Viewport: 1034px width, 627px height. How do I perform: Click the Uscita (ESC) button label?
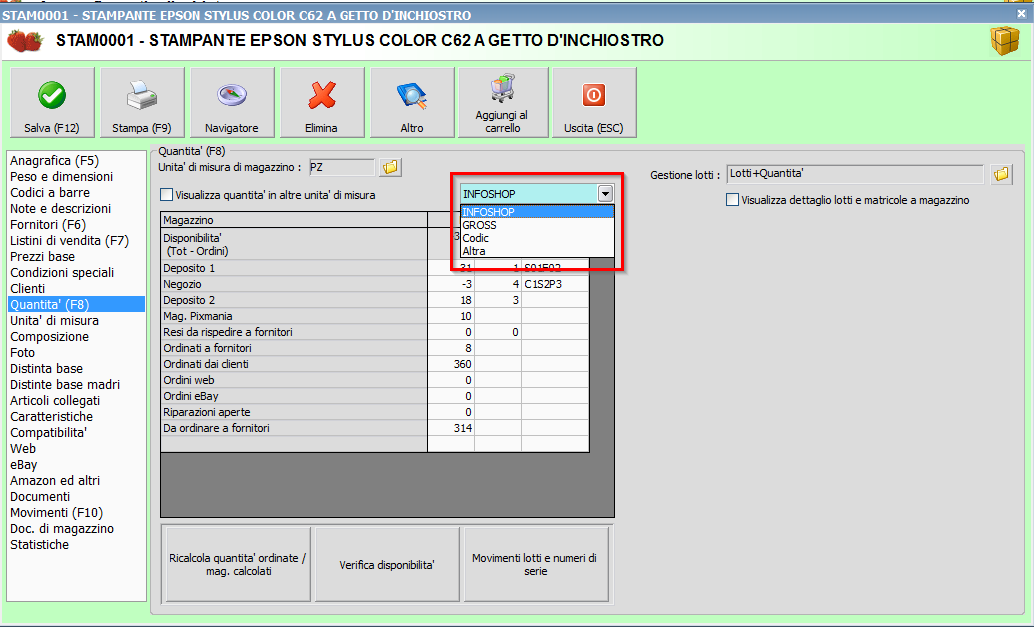coord(593,128)
